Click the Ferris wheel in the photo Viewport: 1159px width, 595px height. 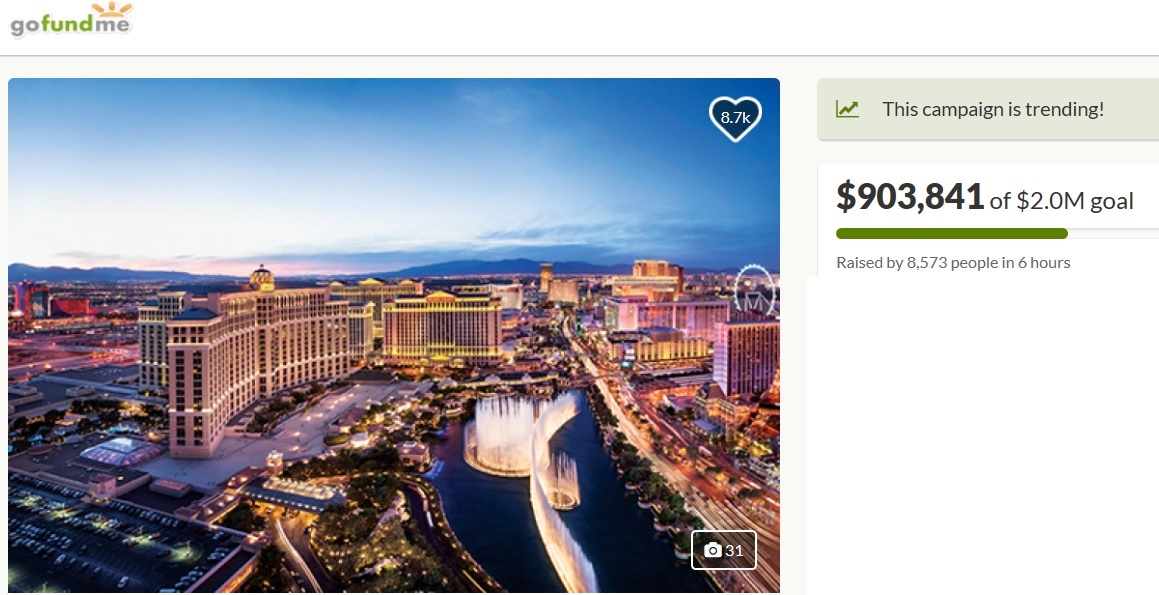tap(755, 291)
